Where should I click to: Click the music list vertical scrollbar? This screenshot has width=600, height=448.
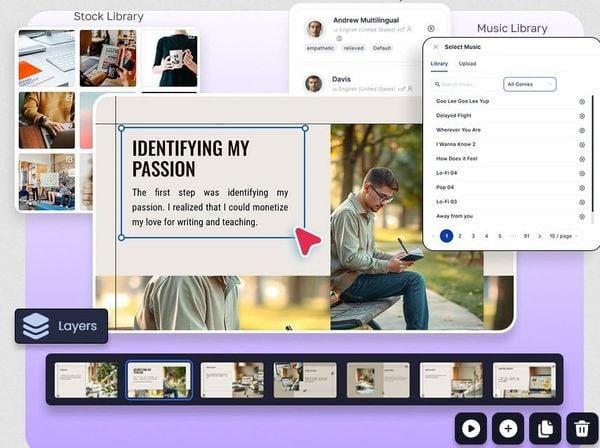(593, 153)
